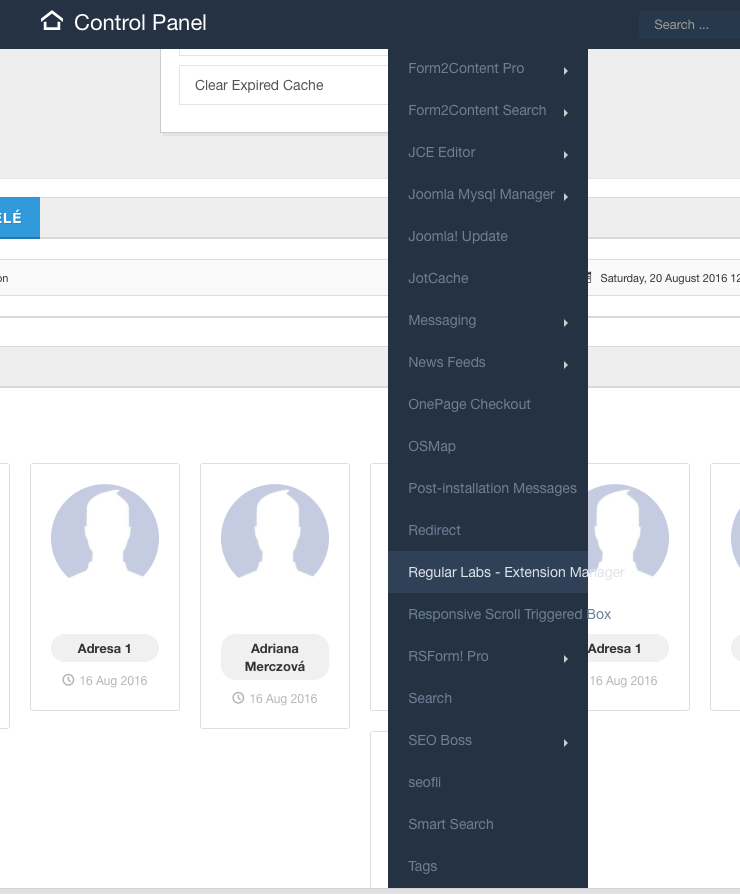The image size is (740, 894).
Task: Click the 16 Aug 2016 date under Adriana Merczová
Action: coord(283,698)
